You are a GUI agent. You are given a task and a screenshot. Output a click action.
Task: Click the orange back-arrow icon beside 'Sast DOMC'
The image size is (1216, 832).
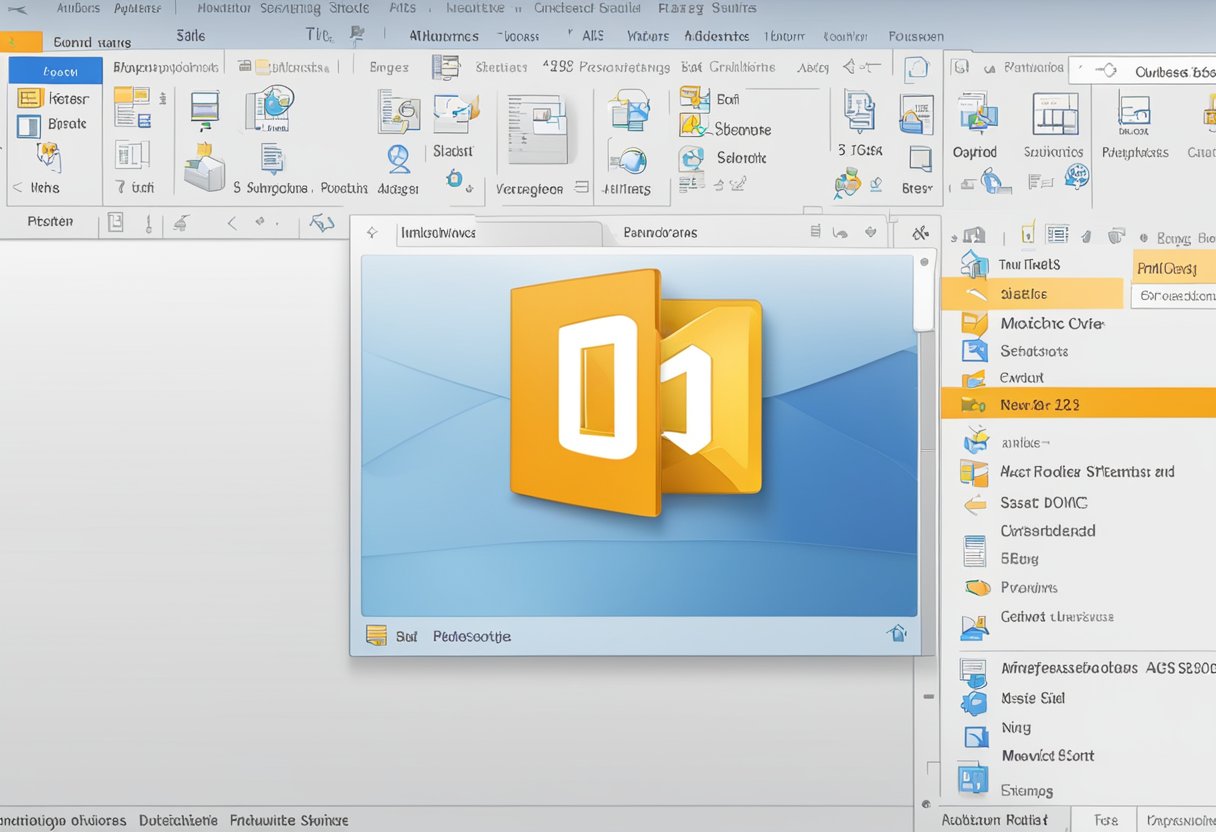pos(975,502)
